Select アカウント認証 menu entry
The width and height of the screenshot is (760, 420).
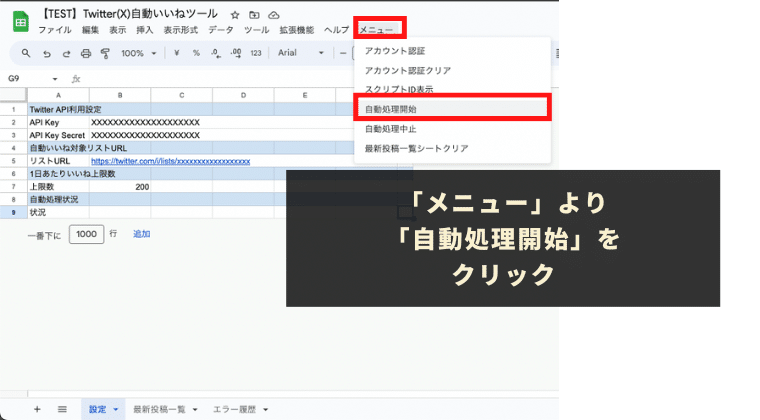tap(452, 51)
